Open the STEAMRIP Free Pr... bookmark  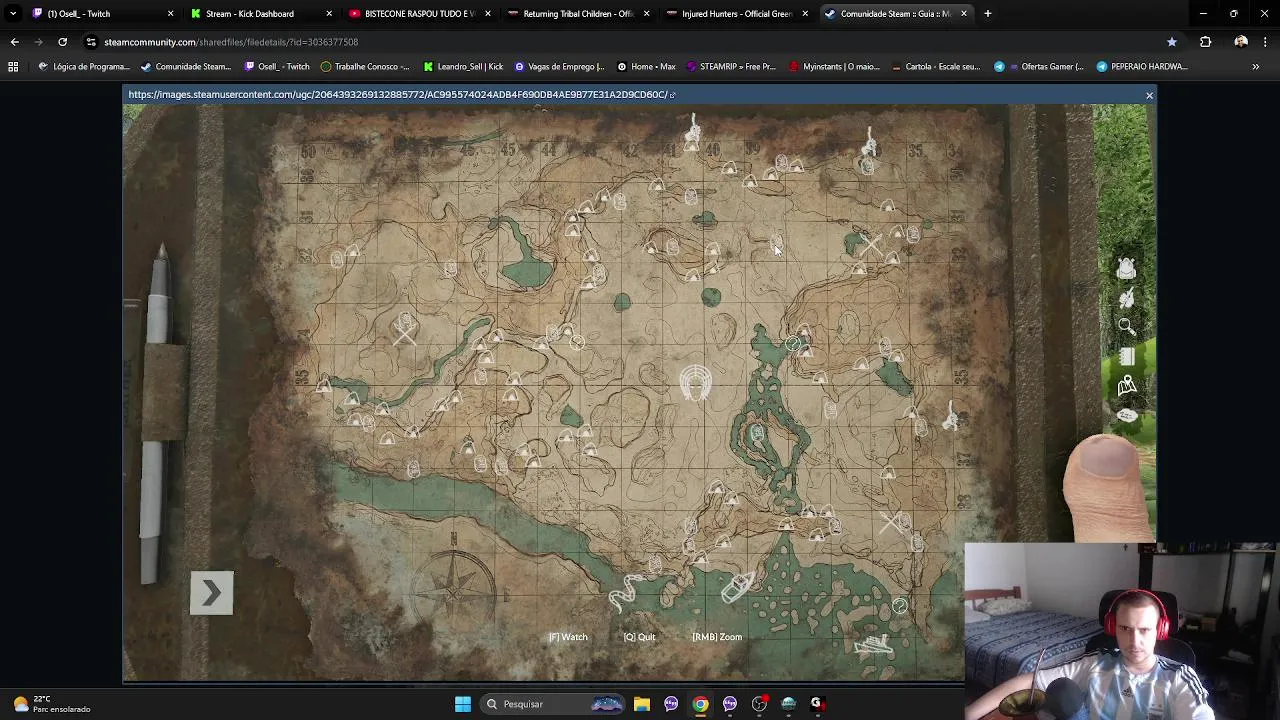731,67
